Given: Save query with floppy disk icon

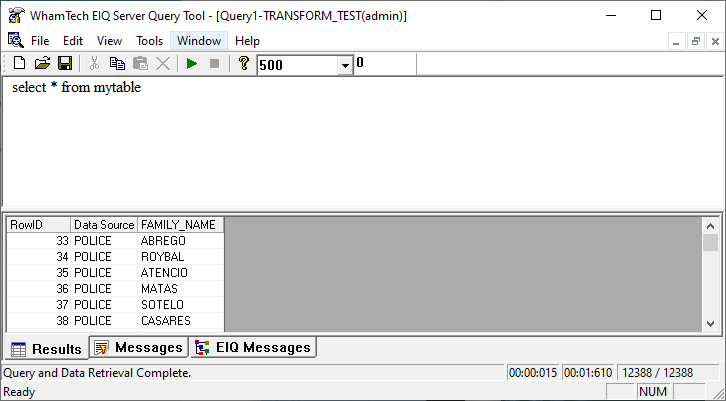Looking at the screenshot, I should click(65, 63).
